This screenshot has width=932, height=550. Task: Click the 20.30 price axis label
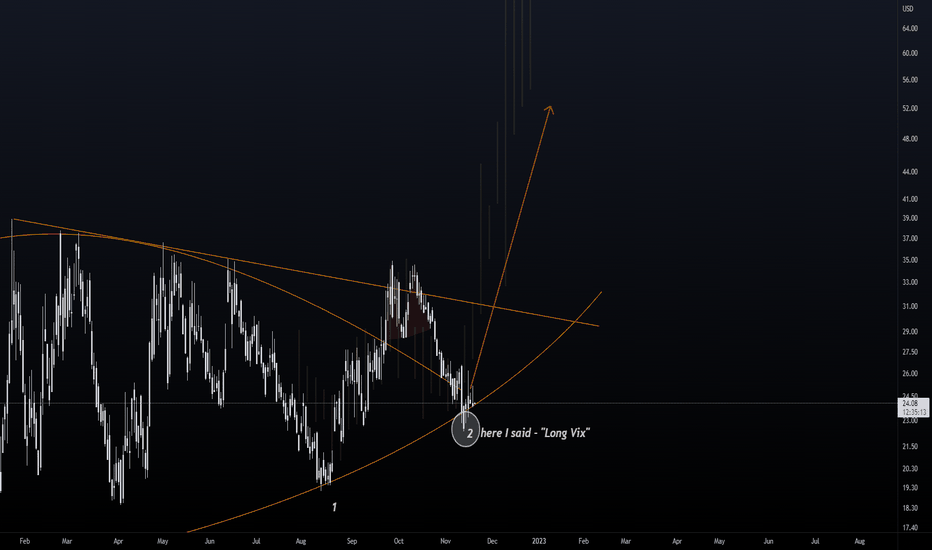(x=910, y=469)
